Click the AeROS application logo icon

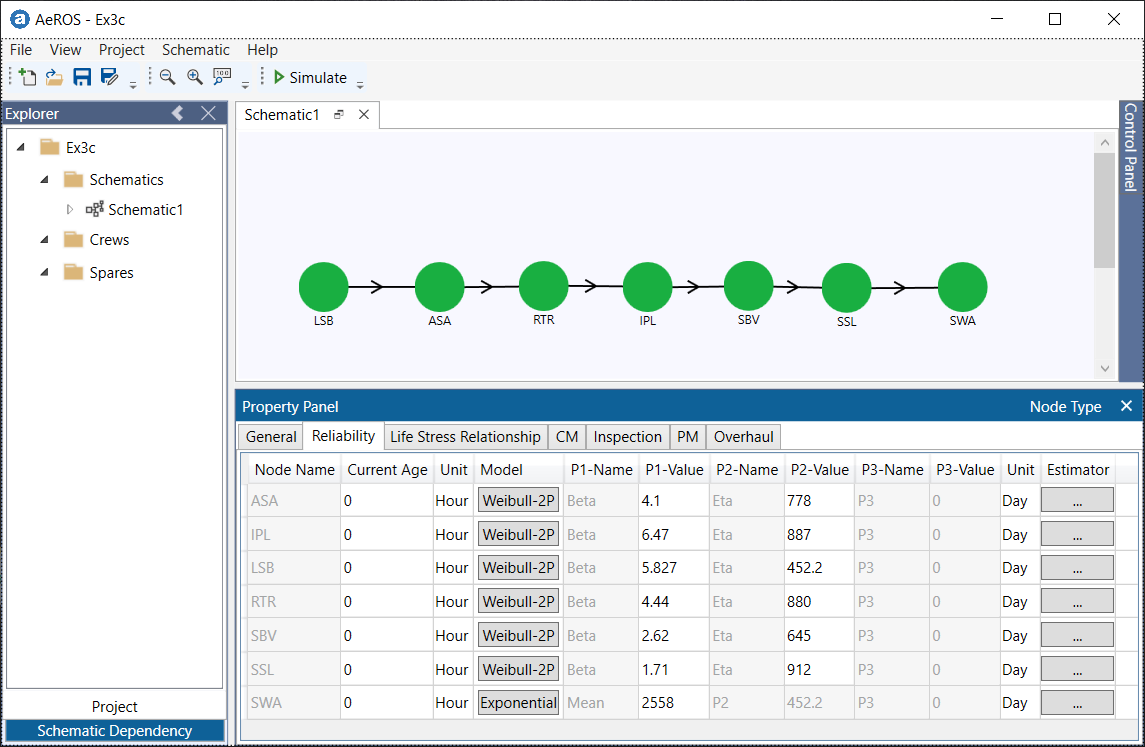[x=19, y=20]
